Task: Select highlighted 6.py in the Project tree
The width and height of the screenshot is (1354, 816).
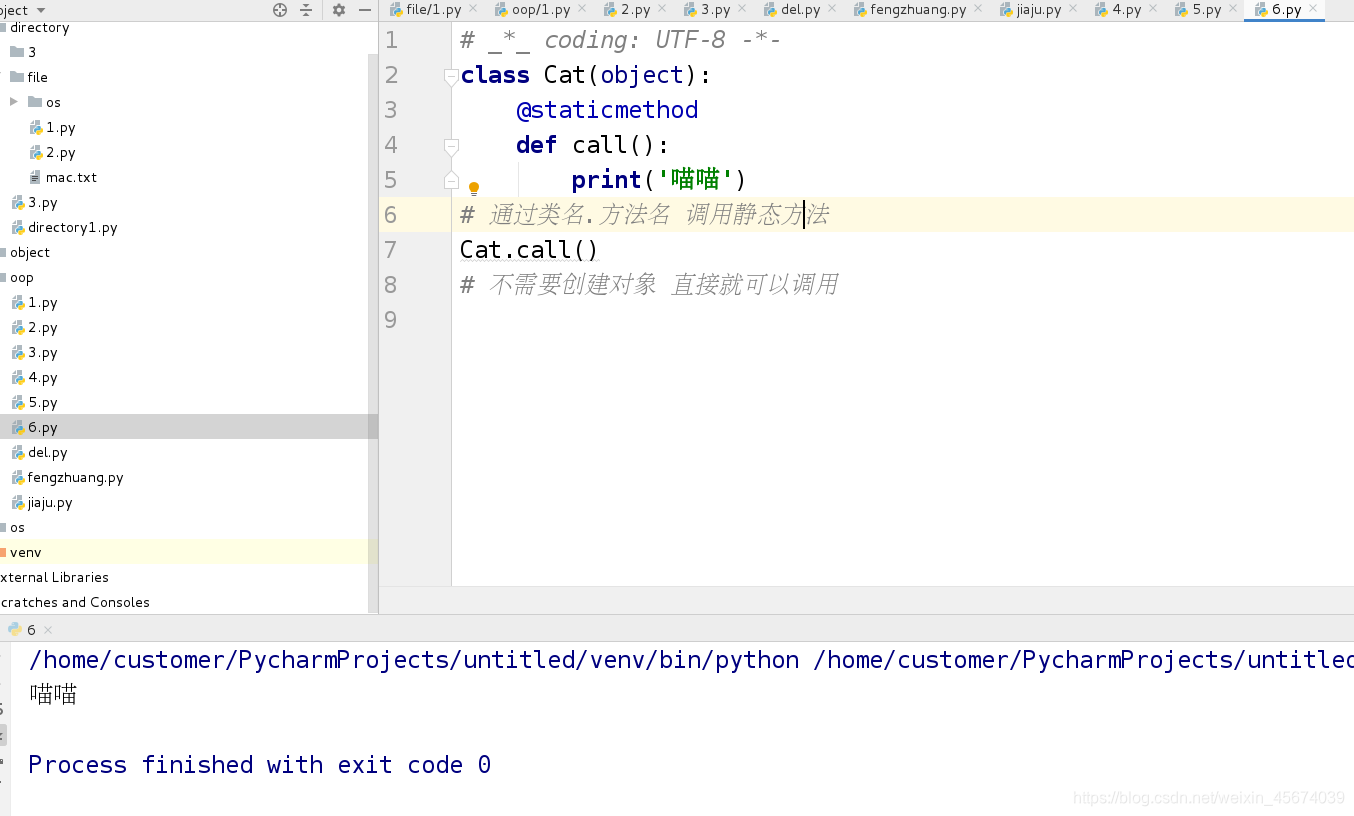Action: [x=42, y=427]
